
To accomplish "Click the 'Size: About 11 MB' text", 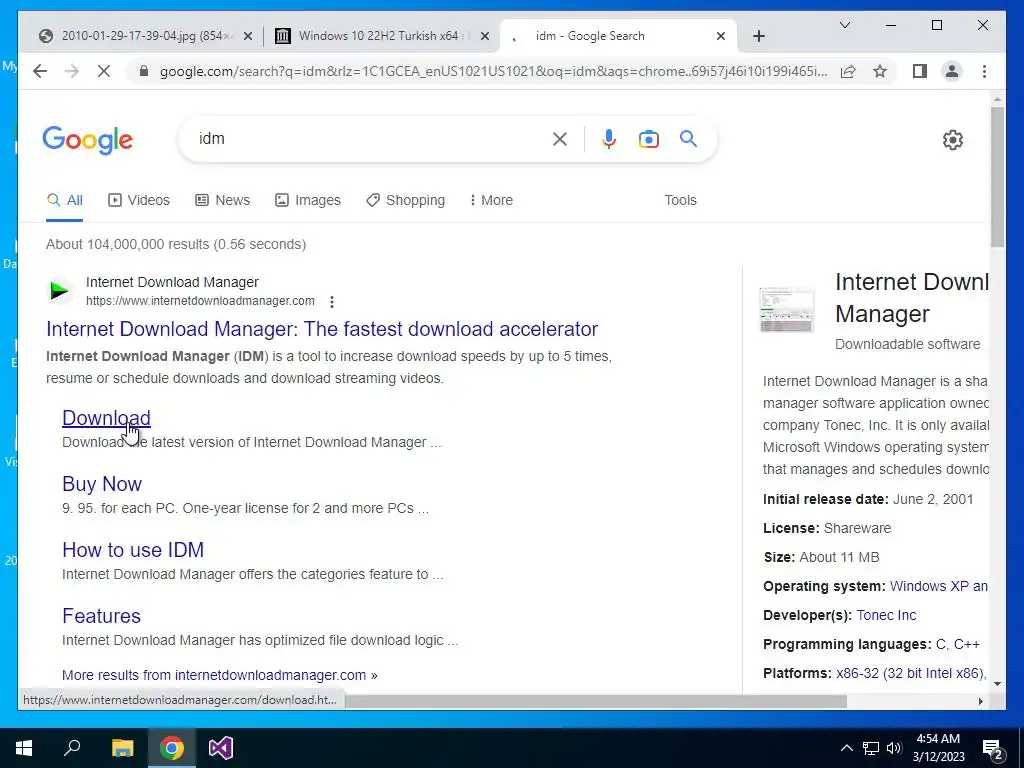I will (822, 557).
